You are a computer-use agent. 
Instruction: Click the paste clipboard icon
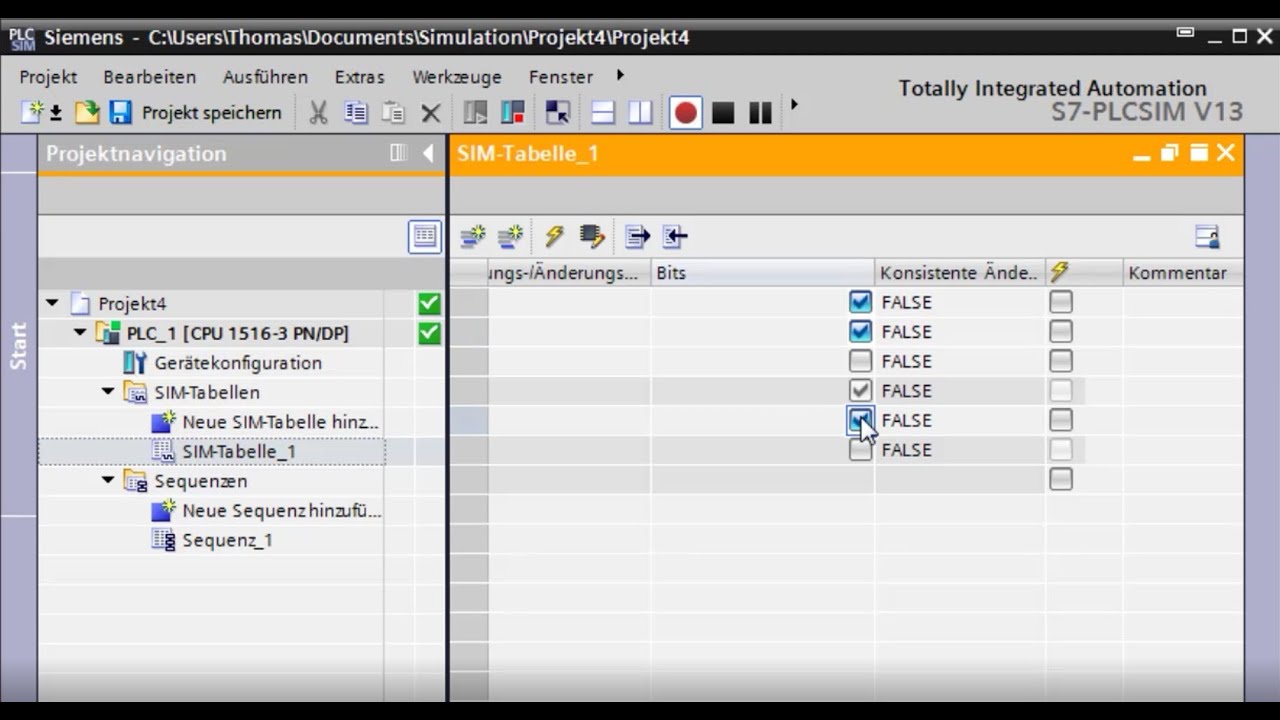point(394,113)
